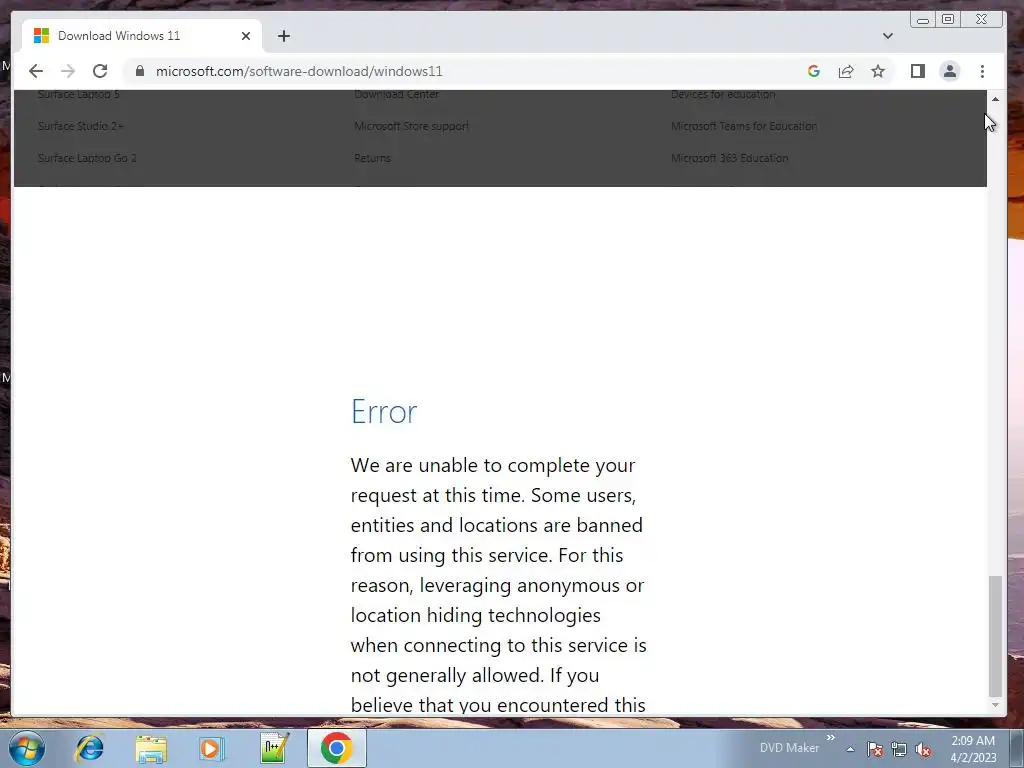Open the network tray icon
This screenshot has height=768, width=1024.
point(899,749)
